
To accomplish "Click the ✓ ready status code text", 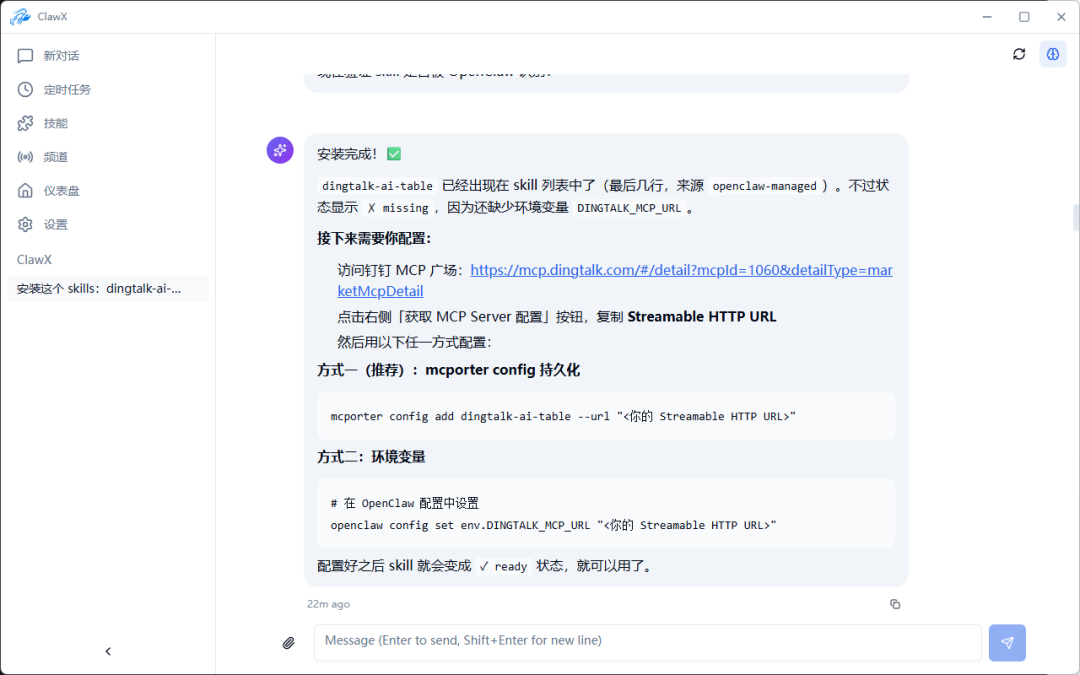I will (x=503, y=566).
